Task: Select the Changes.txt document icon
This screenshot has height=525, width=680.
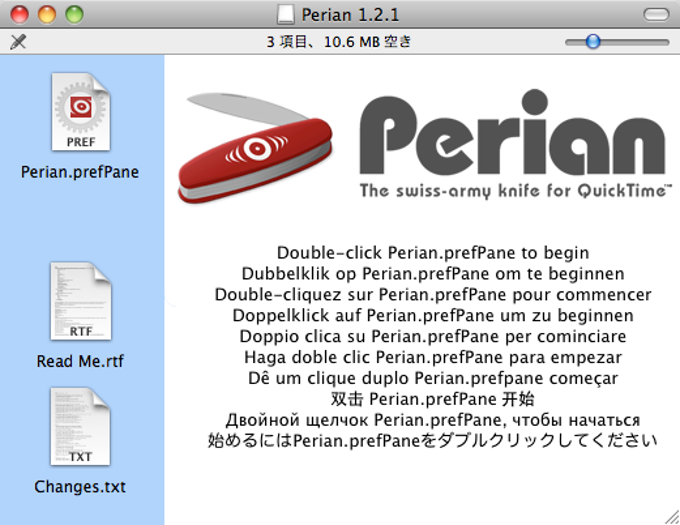Action: [x=81, y=427]
